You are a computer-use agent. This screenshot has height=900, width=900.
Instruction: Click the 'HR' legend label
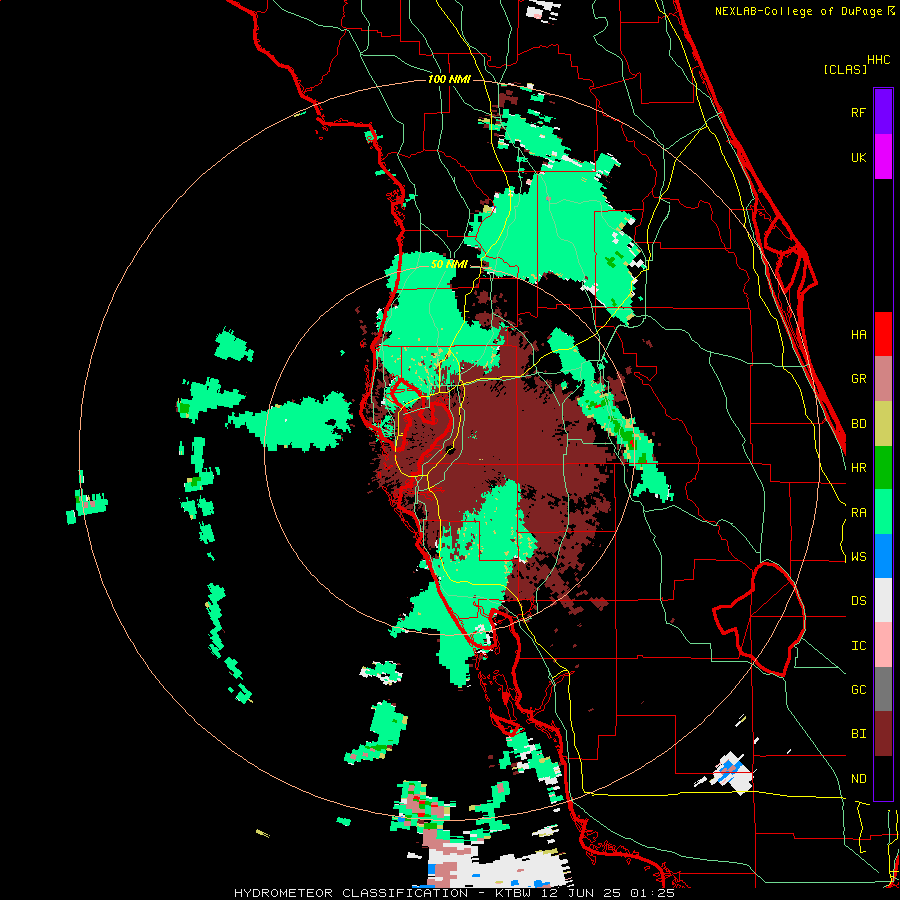point(858,468)
